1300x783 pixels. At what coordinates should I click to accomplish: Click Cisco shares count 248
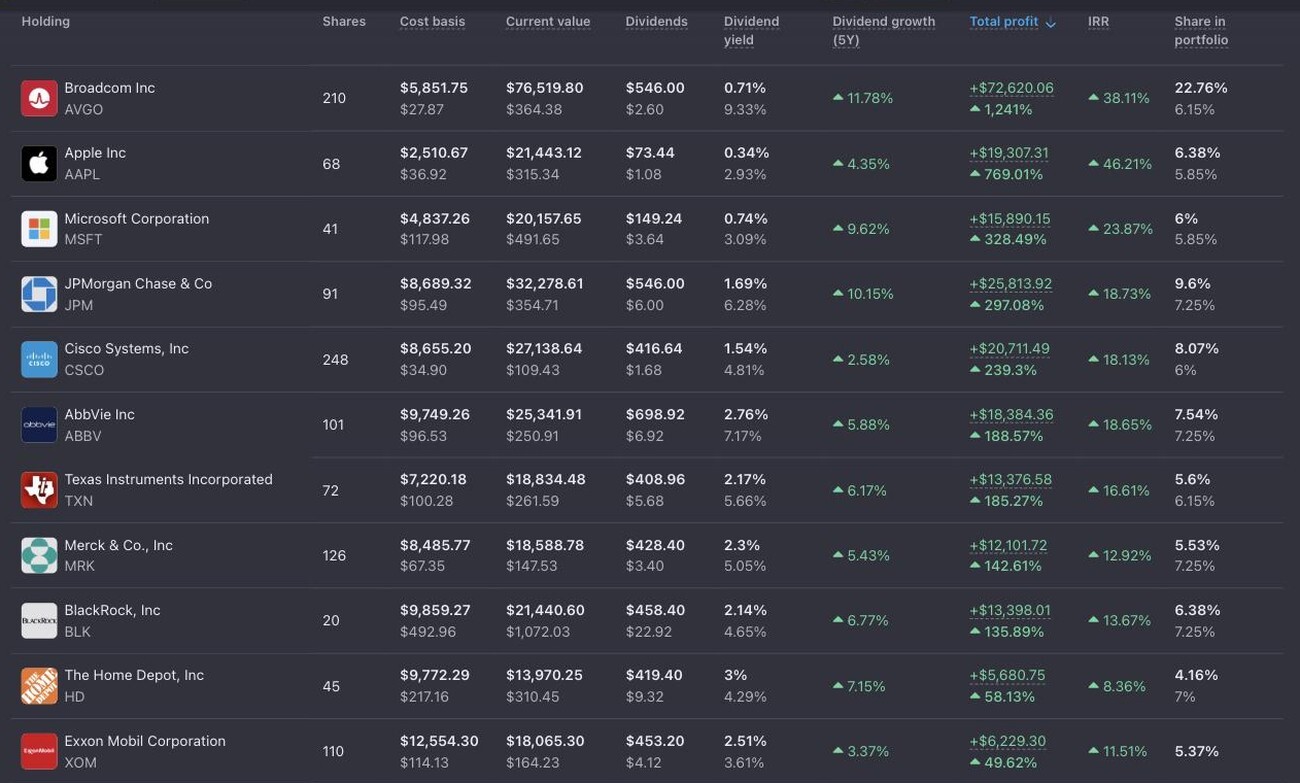click(x=335, y=359)
